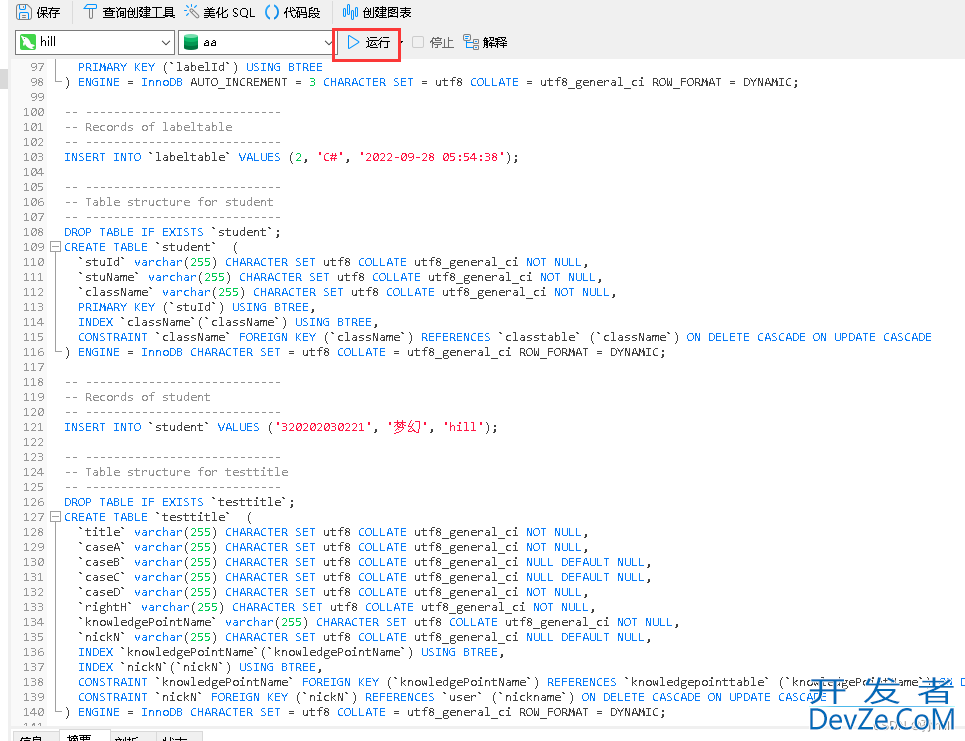Click the CONSTRAINT `knowledgePointName` FOREIGN KEY line
This screenshot has width=965, height=741.
pos(521,683)
